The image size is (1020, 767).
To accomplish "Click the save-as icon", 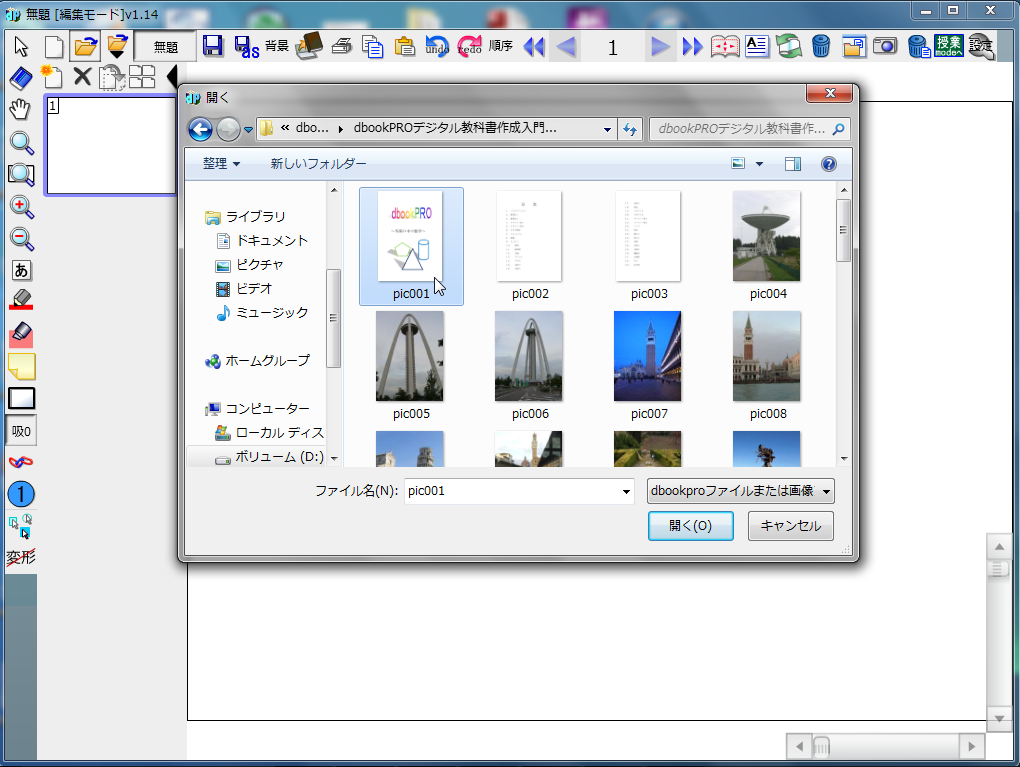I will click(x=246, y=46).
